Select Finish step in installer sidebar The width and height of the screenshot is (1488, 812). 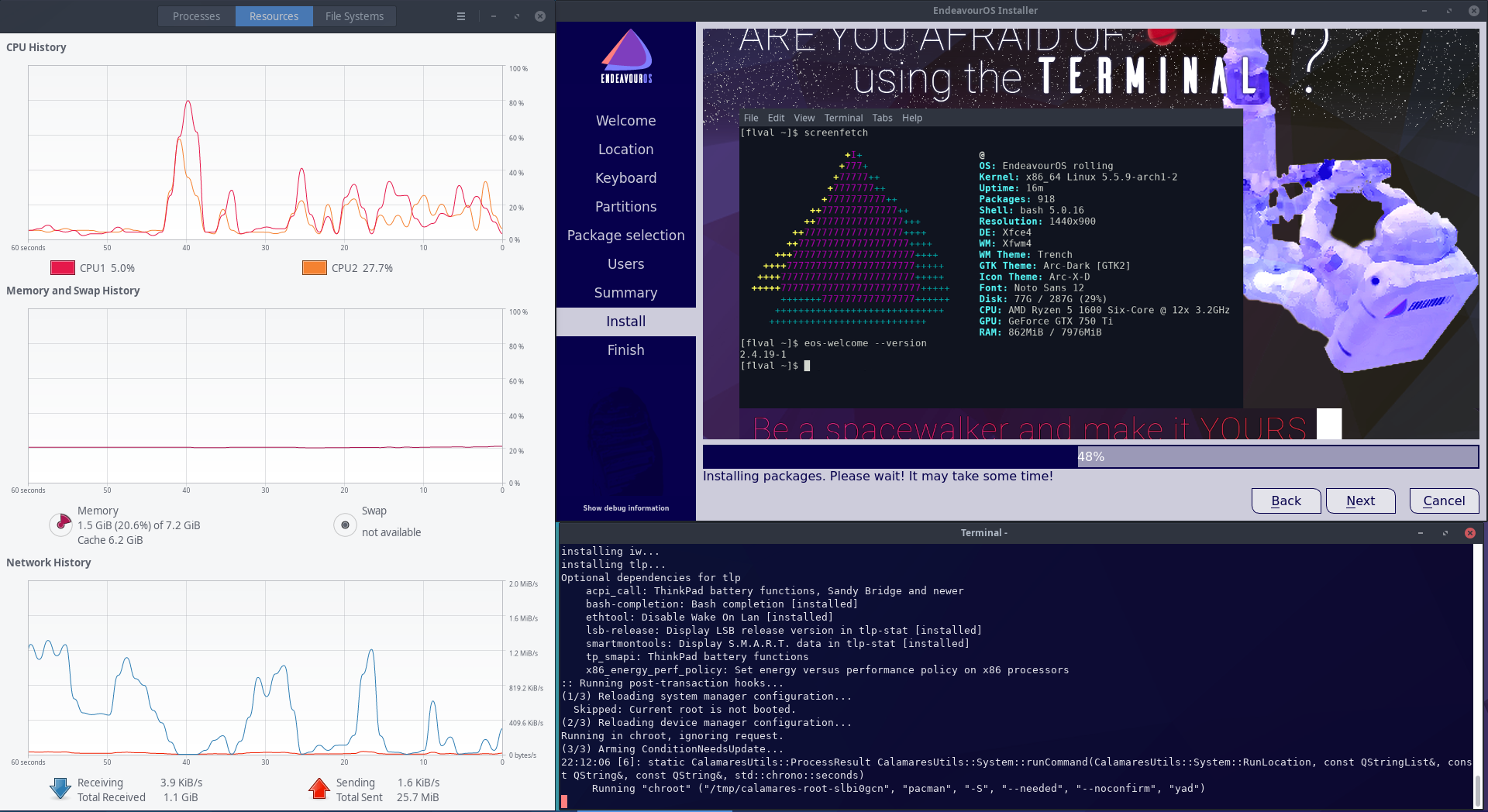tap(626, 350)
